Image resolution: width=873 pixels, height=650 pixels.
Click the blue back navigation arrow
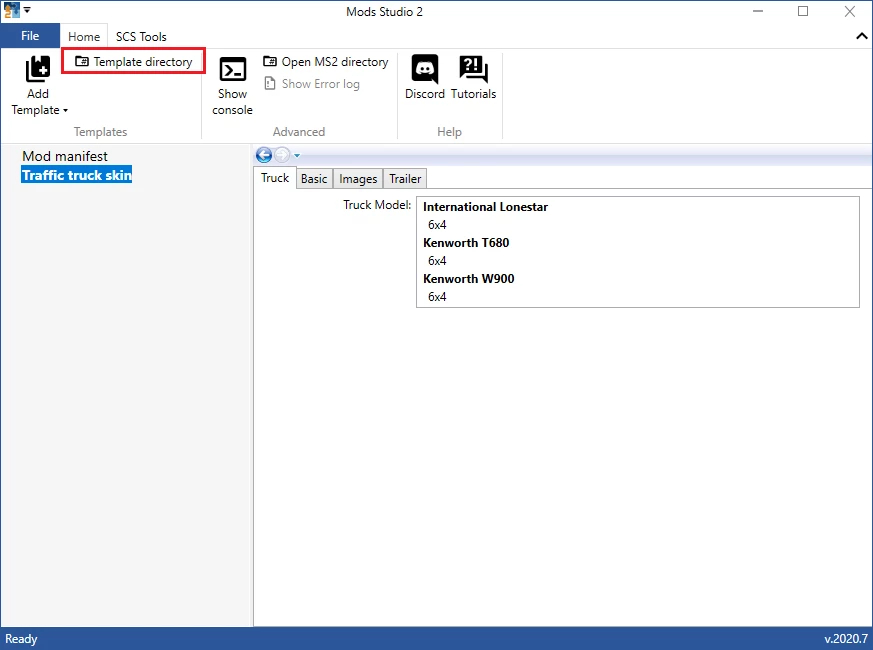click(264, 155)
